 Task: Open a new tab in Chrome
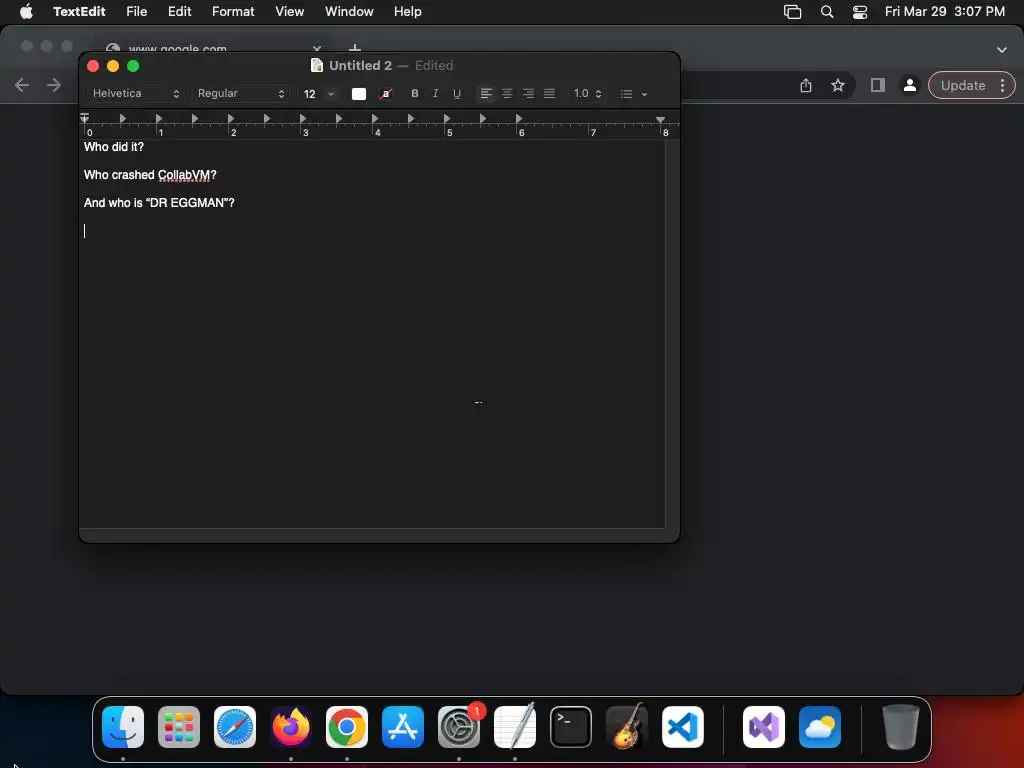355,48
